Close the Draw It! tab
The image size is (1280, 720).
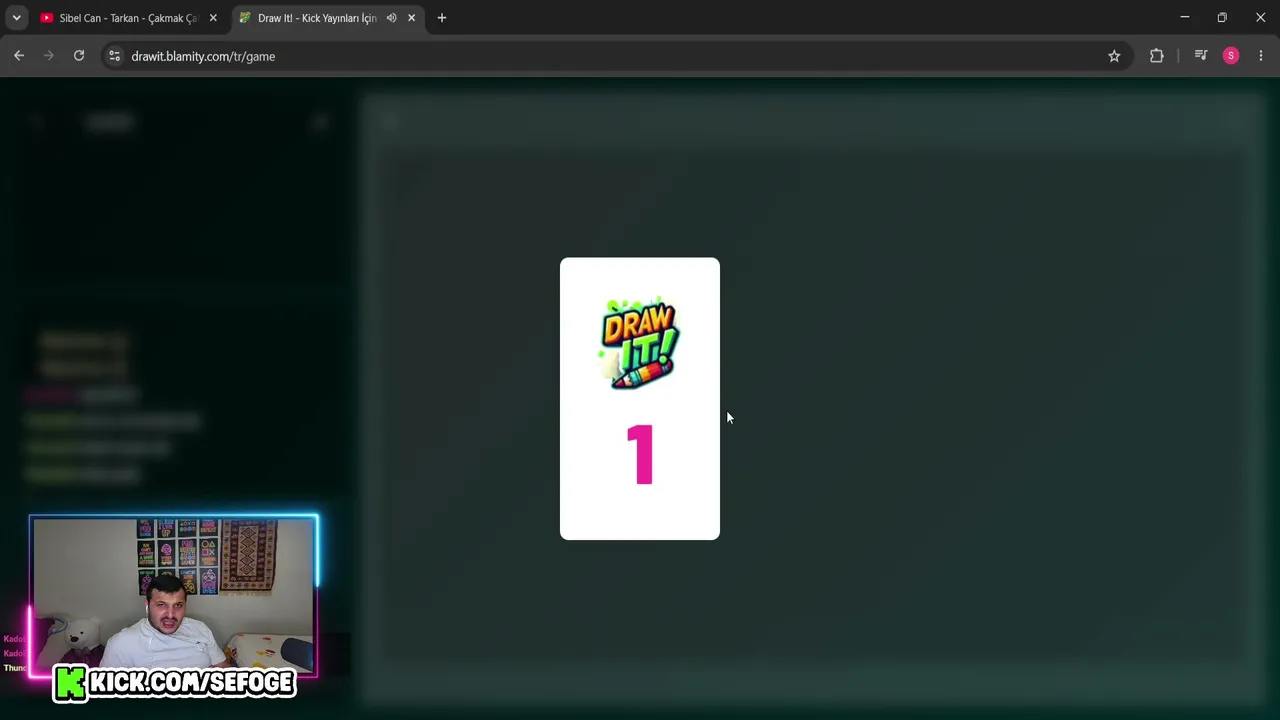tap(411, 18)
